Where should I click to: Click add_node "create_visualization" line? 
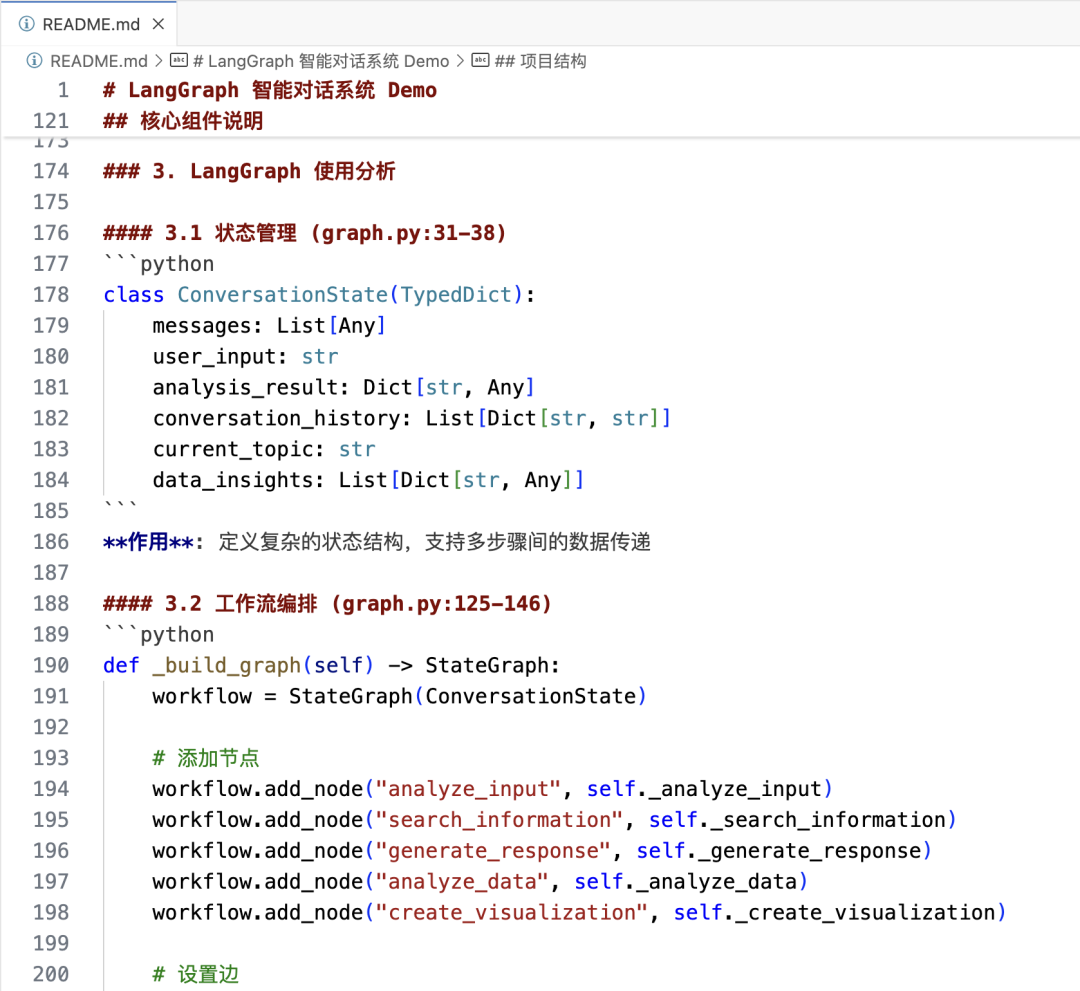[579, 912]
